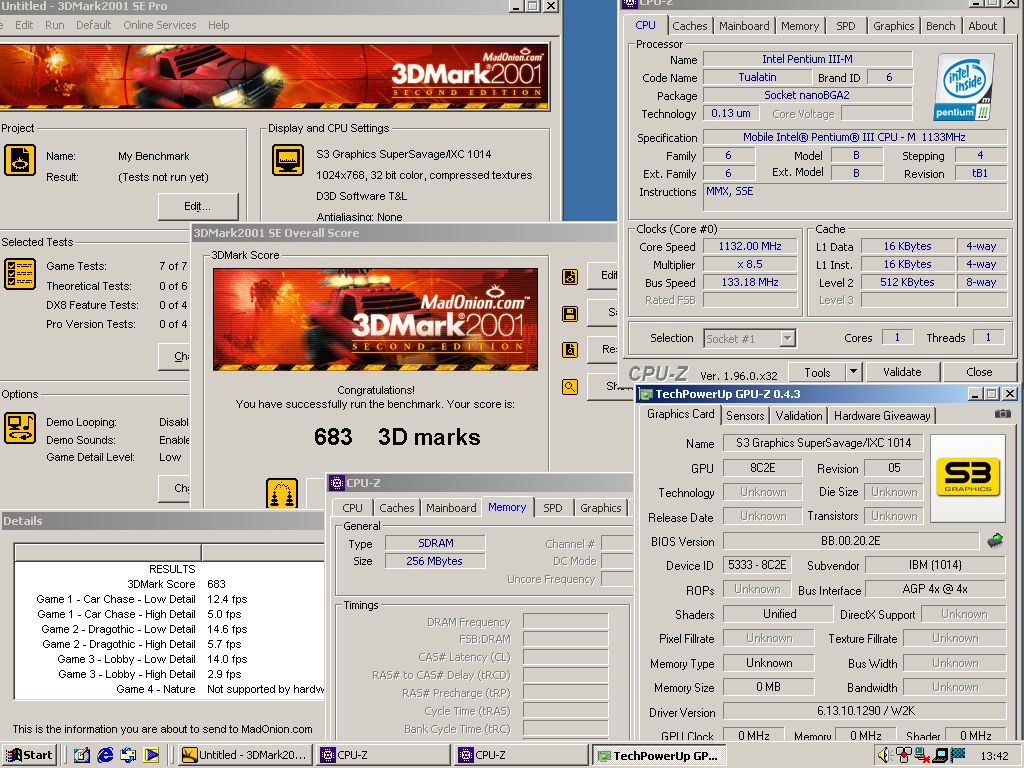Switch to the Caches tab in top CPU-Z
The image size is (1024, 768).
tap(690, 26)
